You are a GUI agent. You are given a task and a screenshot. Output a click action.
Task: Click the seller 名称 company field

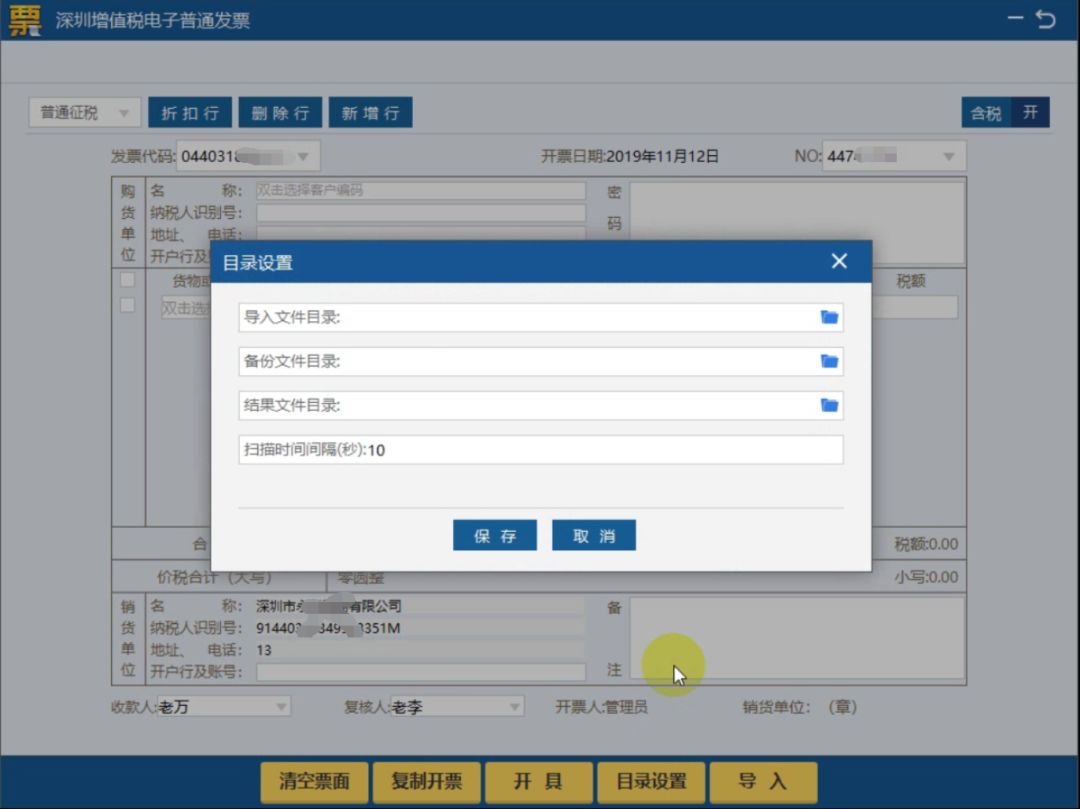(x=421, y=607)
